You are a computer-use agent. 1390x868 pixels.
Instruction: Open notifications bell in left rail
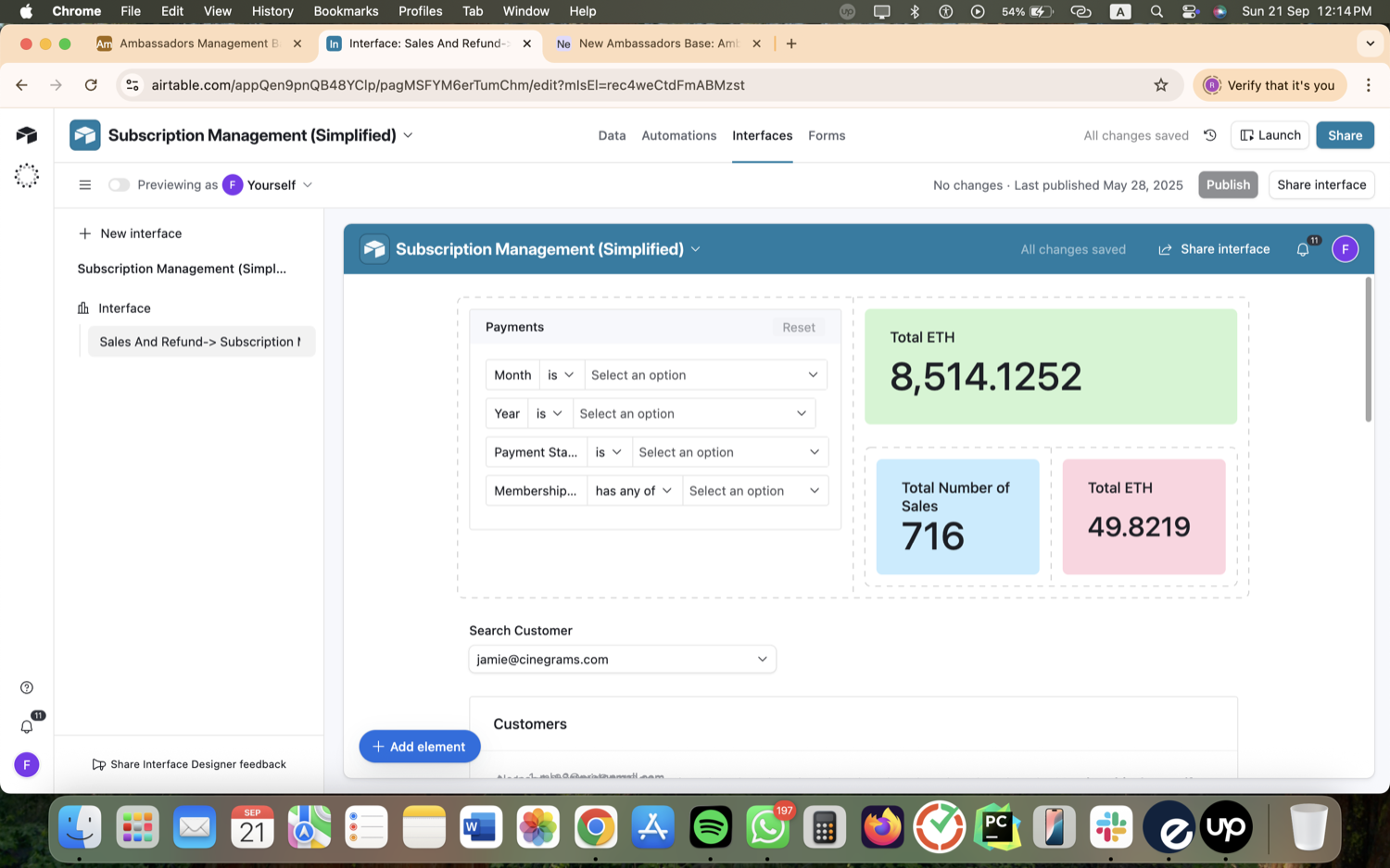[x=27, y=726]
